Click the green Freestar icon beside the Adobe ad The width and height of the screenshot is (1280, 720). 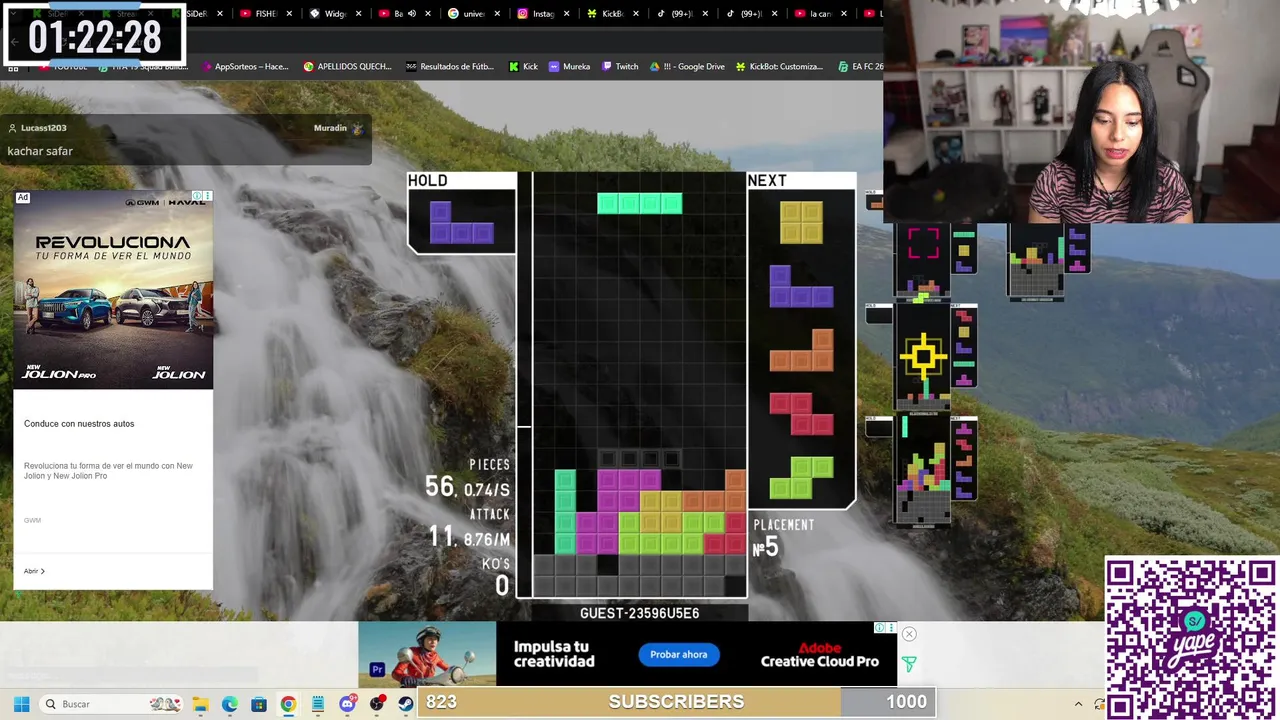(909, 663)
